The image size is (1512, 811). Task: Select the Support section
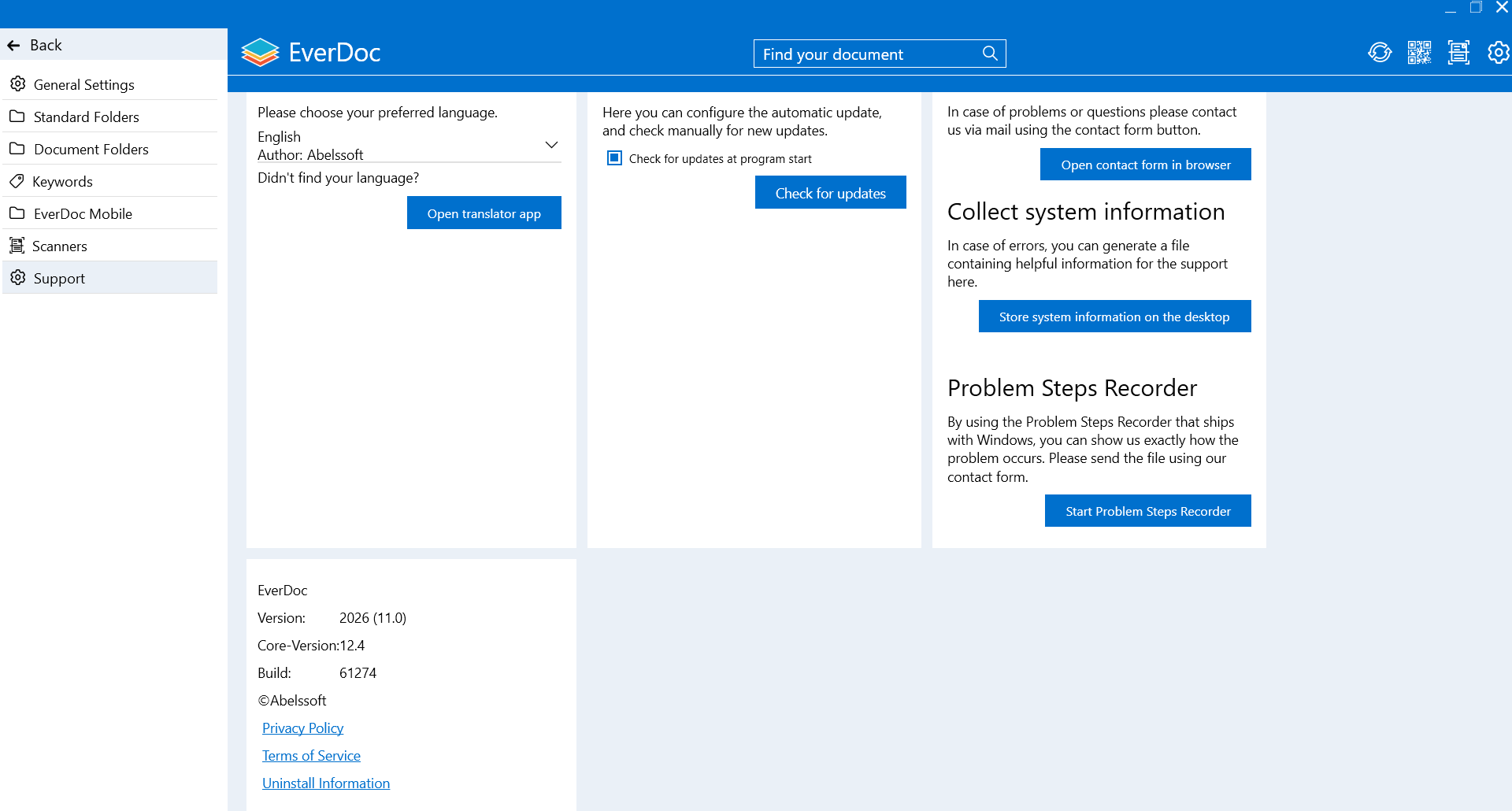tap(110, 278)
